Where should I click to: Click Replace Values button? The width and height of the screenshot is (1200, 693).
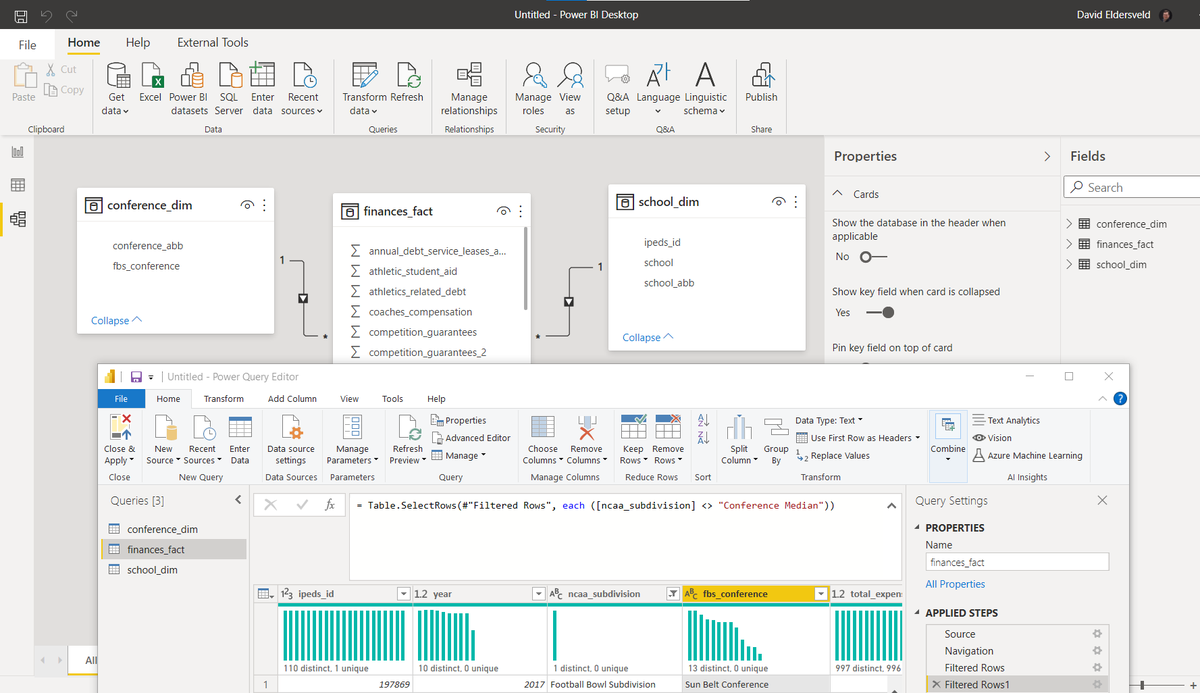pos(833,455)
